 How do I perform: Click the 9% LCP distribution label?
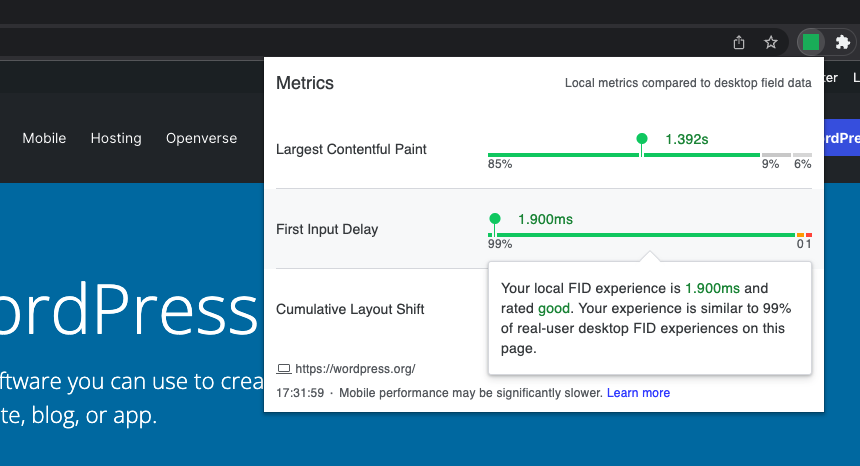tap(770, 164)
